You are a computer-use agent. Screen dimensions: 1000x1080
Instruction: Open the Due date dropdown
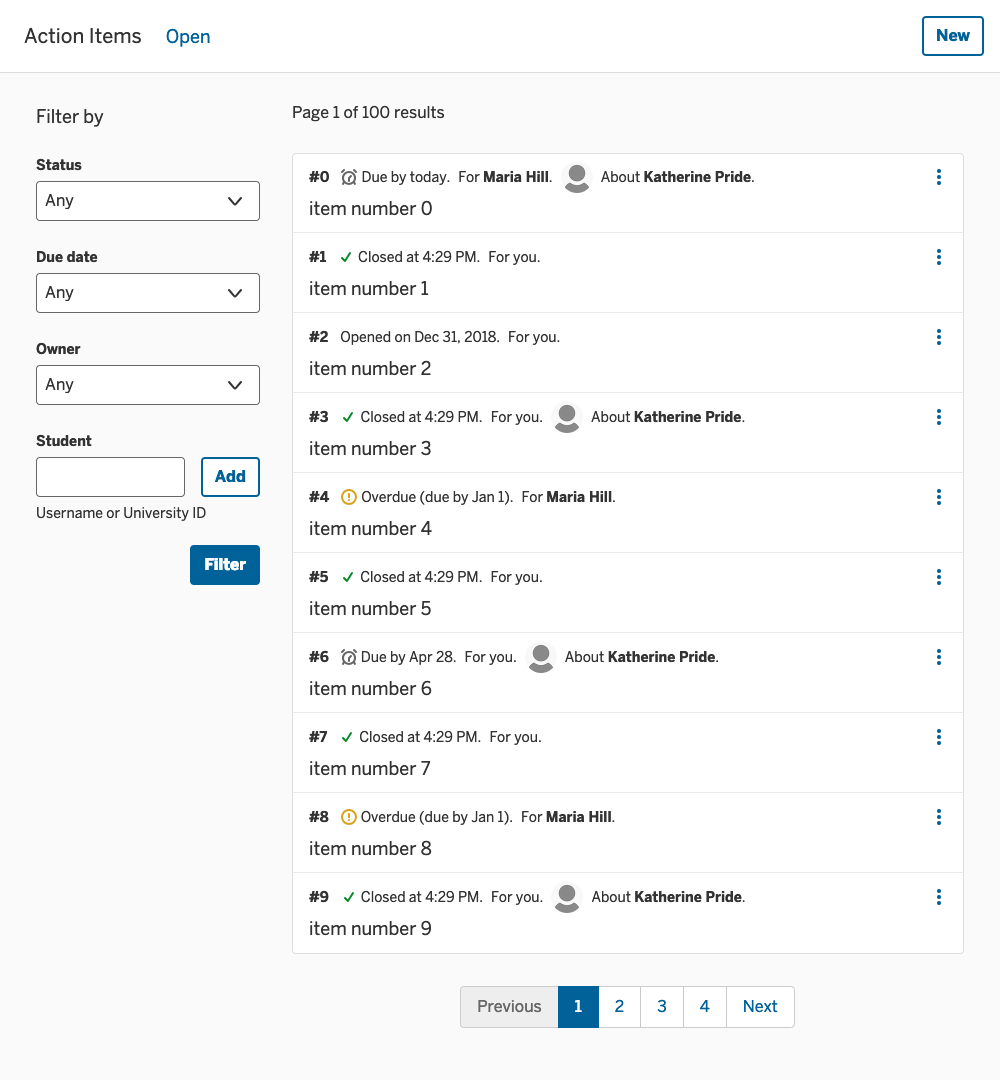click(x=148, y=293)
